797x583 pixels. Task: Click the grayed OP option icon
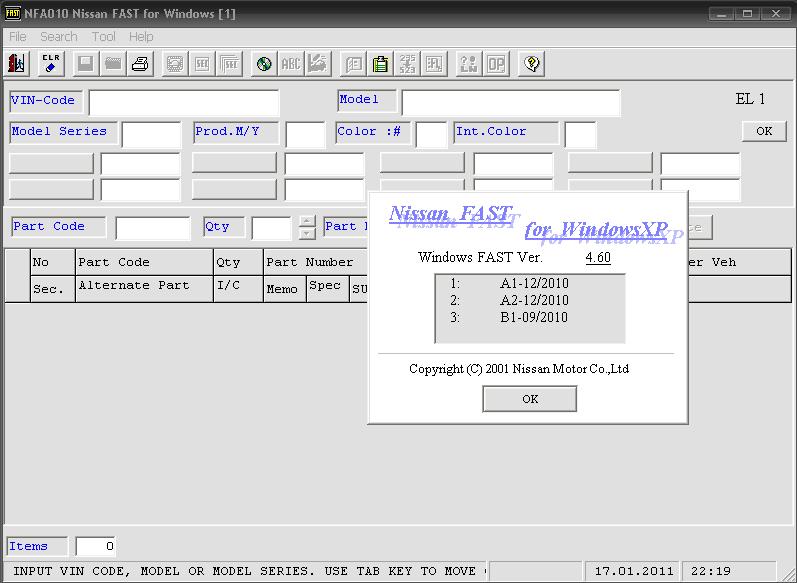(x=496, y=64)
